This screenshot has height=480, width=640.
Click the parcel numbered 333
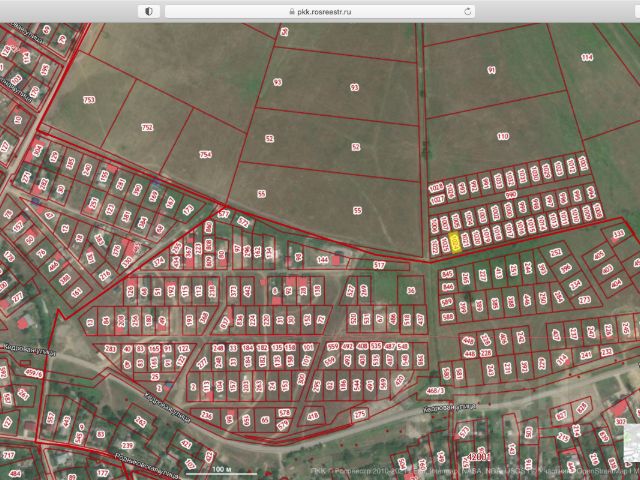[618, 233]
